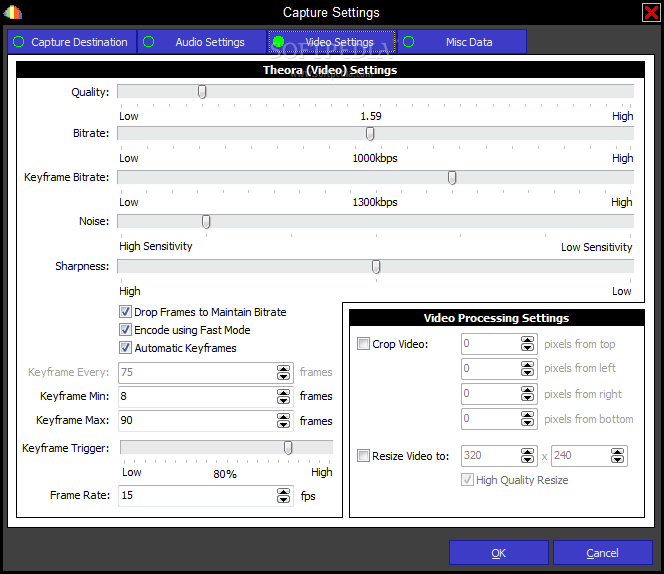The height and width of the screenshot is (574, 664).
Task: Enable the Resize Video to checkbox
Action: pos(363,456)
